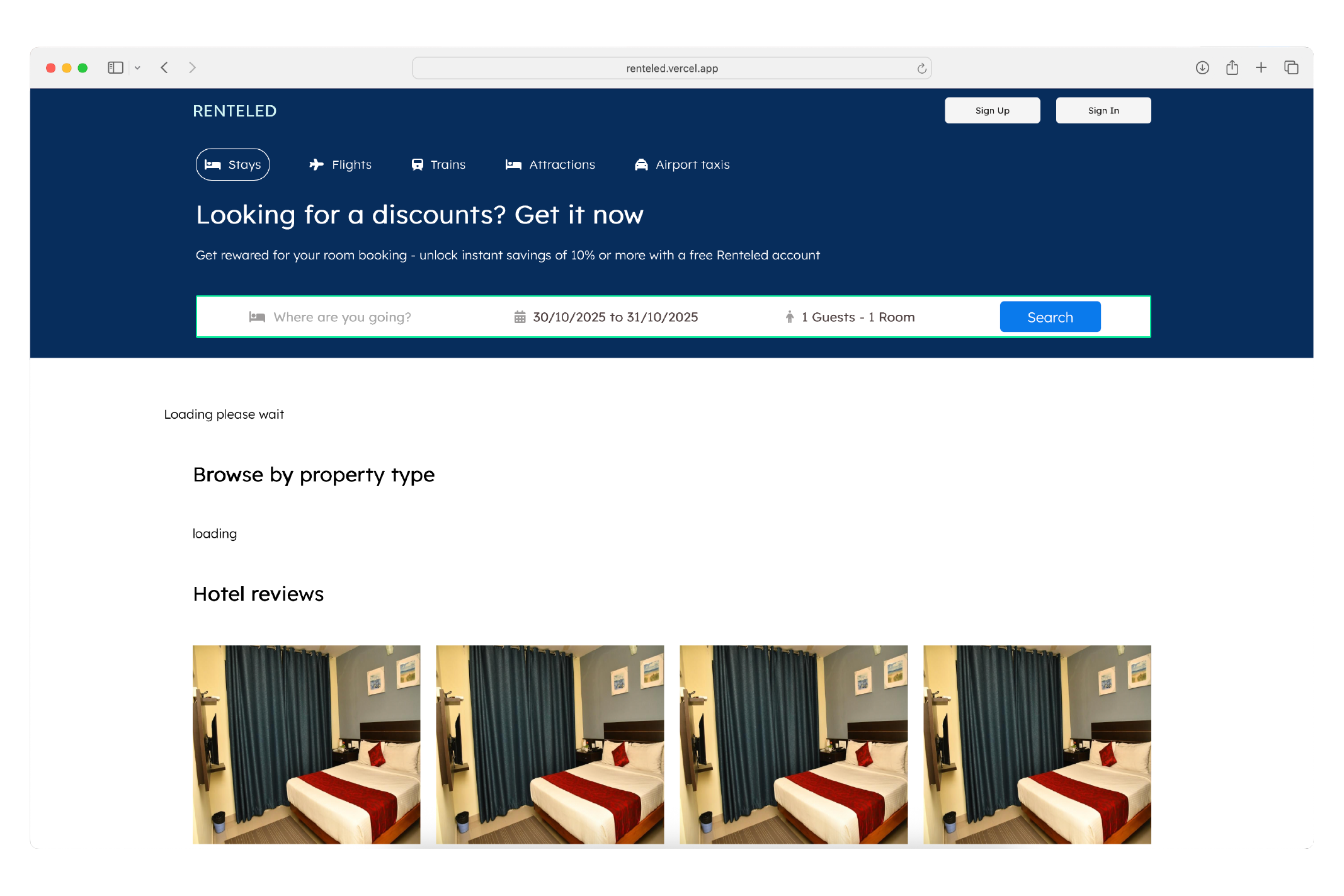Image resolution: width=1344 pixels, height=896 pixels.
Task: Click the RENTELED logo link
Action: [x=234, y=111]
